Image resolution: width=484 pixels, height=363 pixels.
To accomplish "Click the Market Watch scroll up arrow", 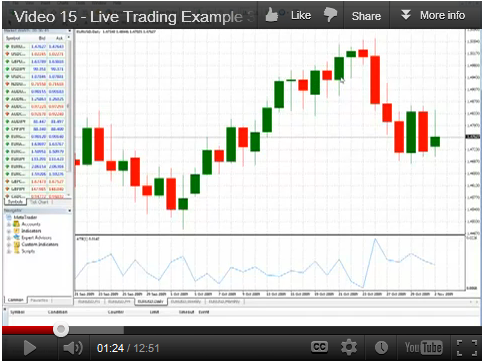I will [x=69, y=38].
